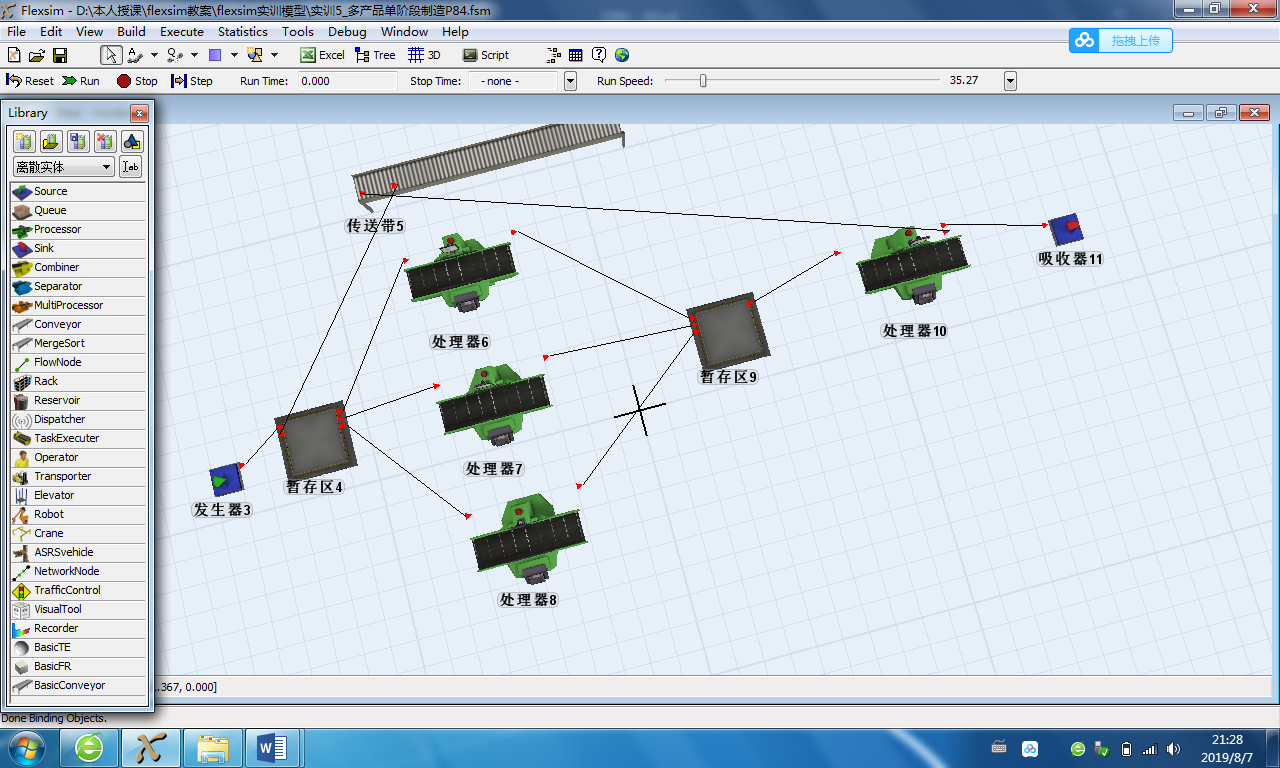Open the Stop Time dropdown arrow
Viewport: 1280px width, 768px height.
click(x=571, y=81)
